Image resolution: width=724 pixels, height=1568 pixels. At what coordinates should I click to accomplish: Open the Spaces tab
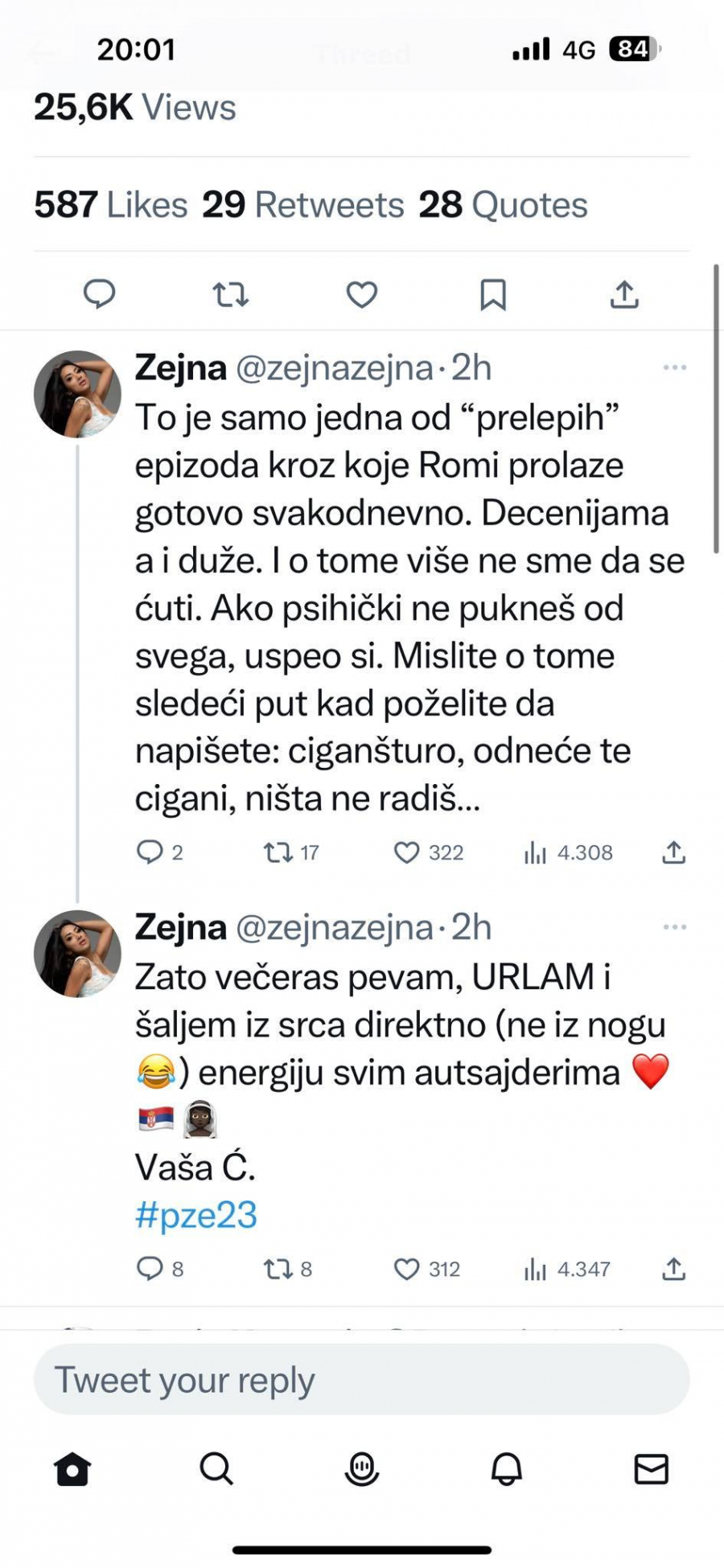[362, 1469]
